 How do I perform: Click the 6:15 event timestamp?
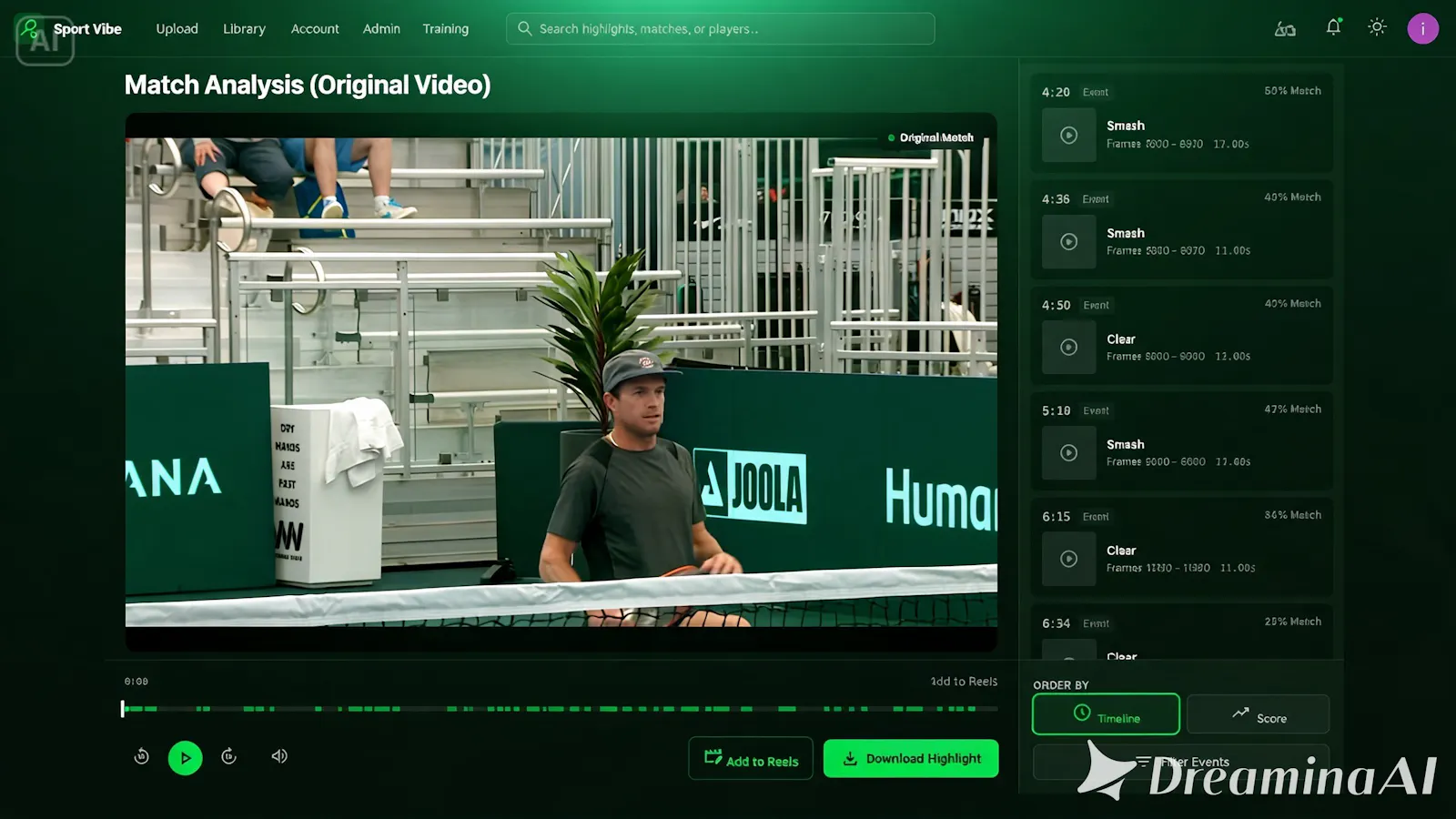(x=1056, y=516)
